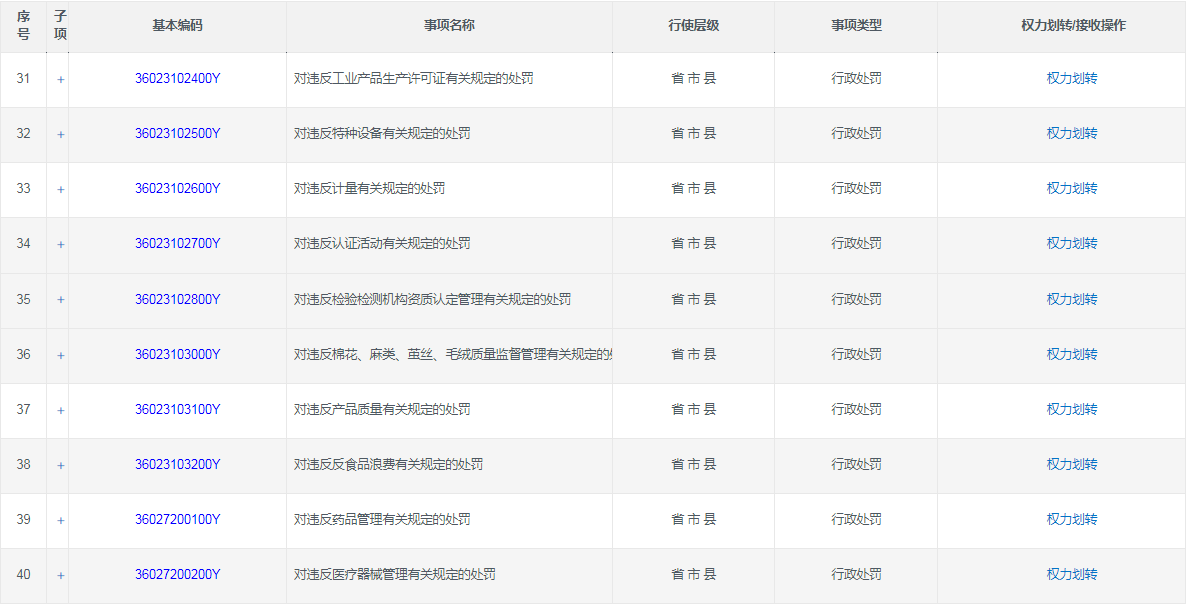This screenshot has width=1186, height=605.
Task: Expand sub-items for row 39
Action: click(x=60, y=520)
